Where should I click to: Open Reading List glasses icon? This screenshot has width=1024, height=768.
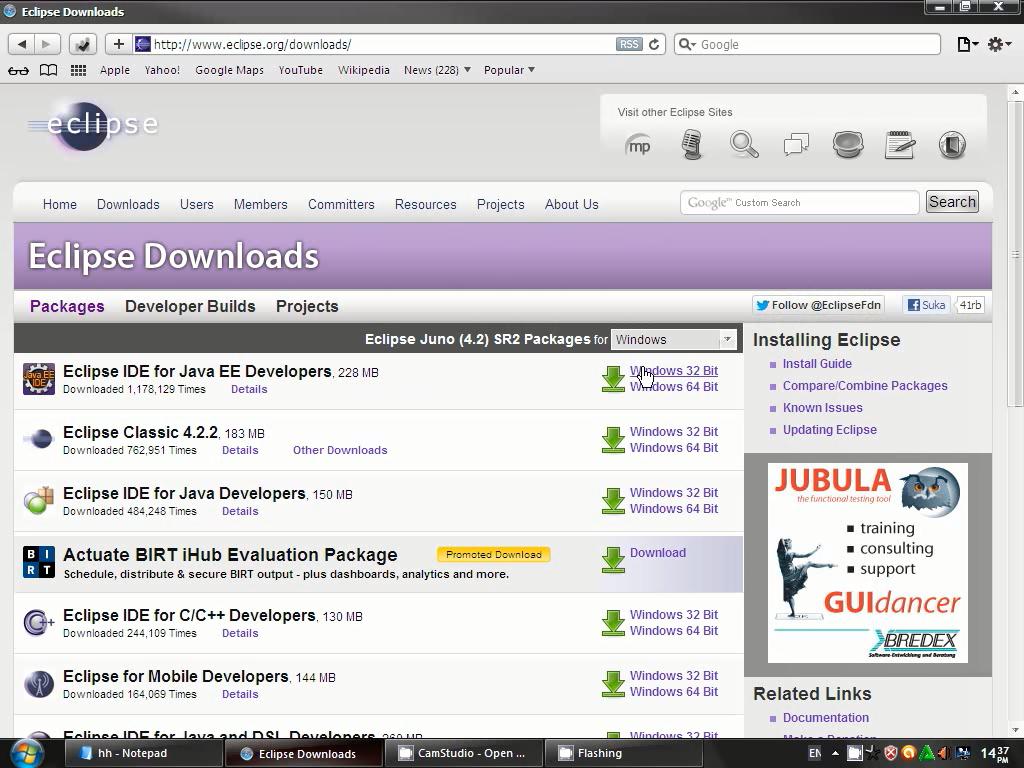click(x=18, y=71)
